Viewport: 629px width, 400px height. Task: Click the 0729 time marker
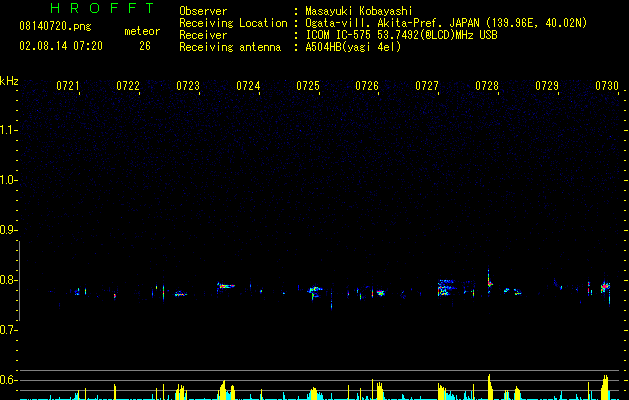point(547,86)
